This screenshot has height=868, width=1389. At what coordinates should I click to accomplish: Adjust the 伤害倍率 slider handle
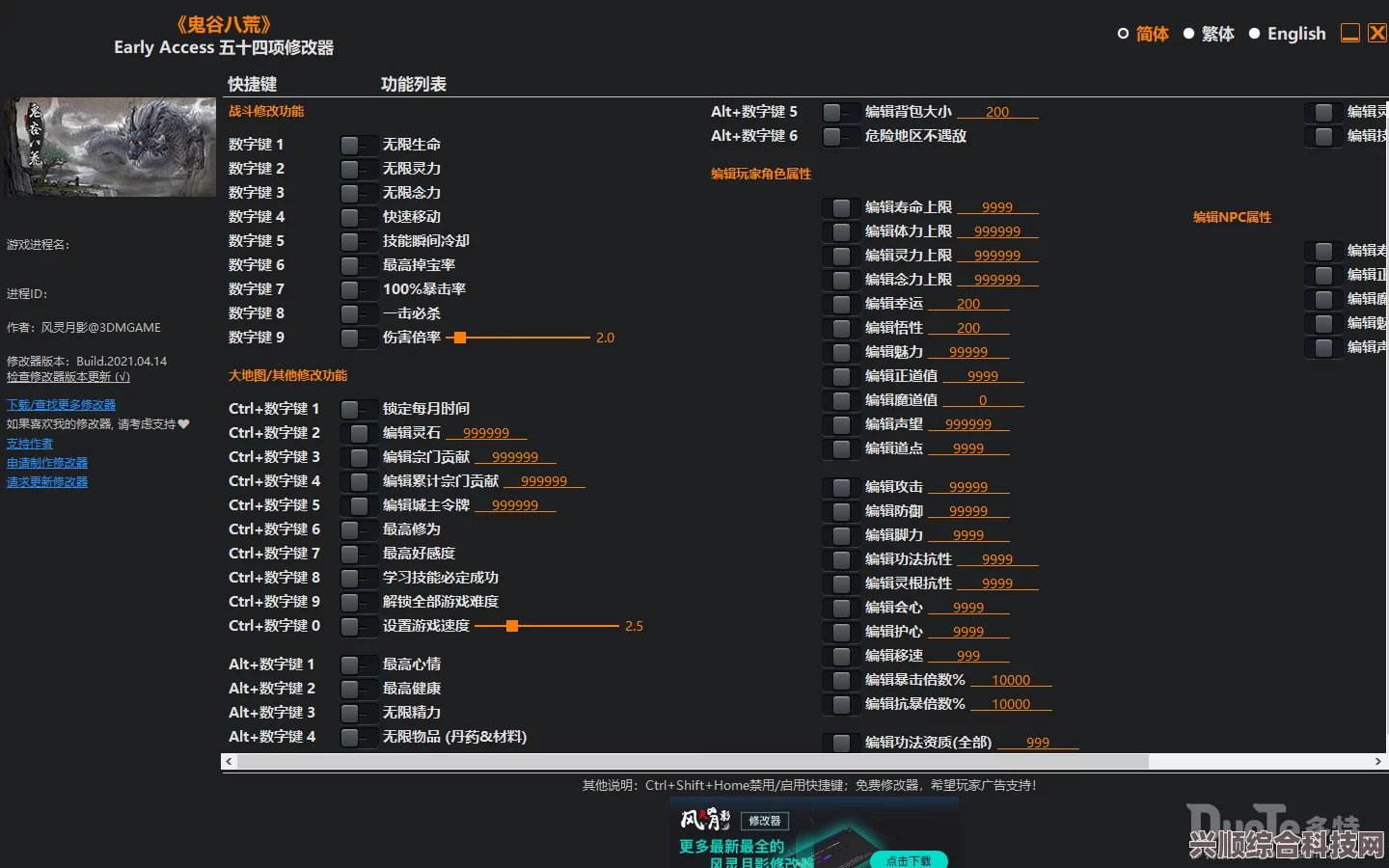point(460,338)
